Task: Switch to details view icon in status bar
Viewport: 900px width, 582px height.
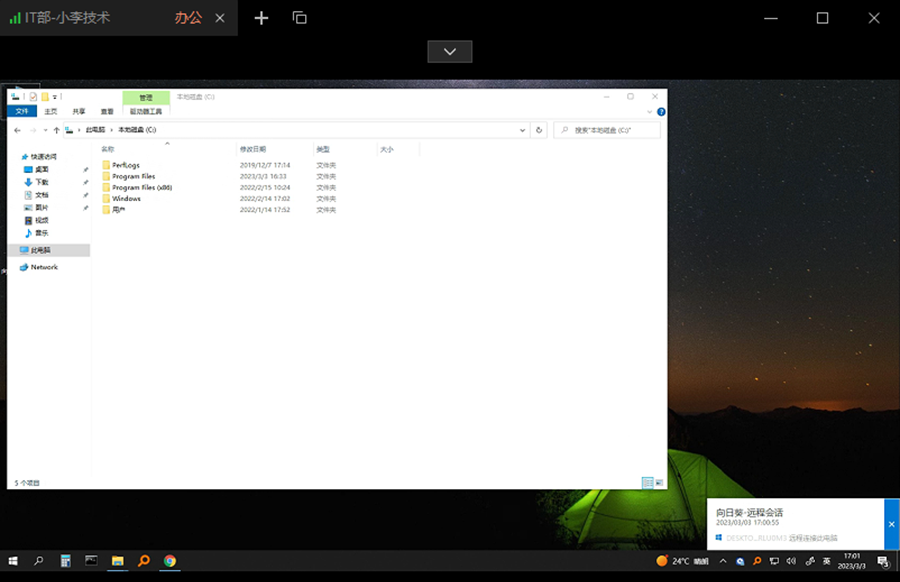Action: click(x=647, y=483)
